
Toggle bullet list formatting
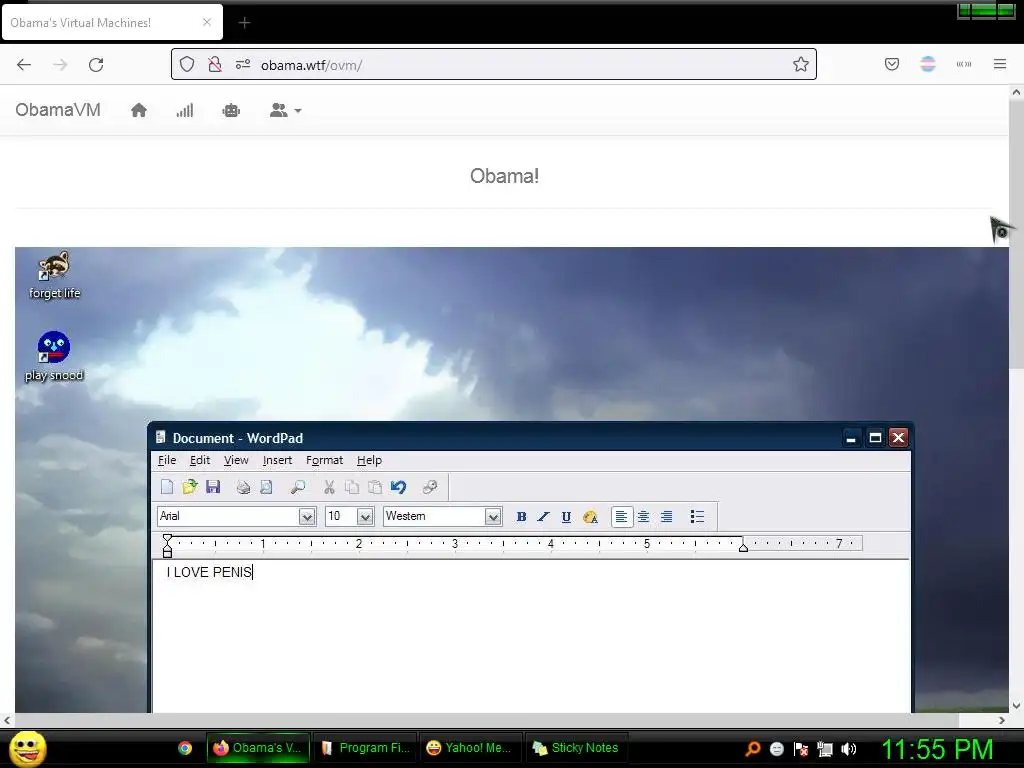point(697,517)
